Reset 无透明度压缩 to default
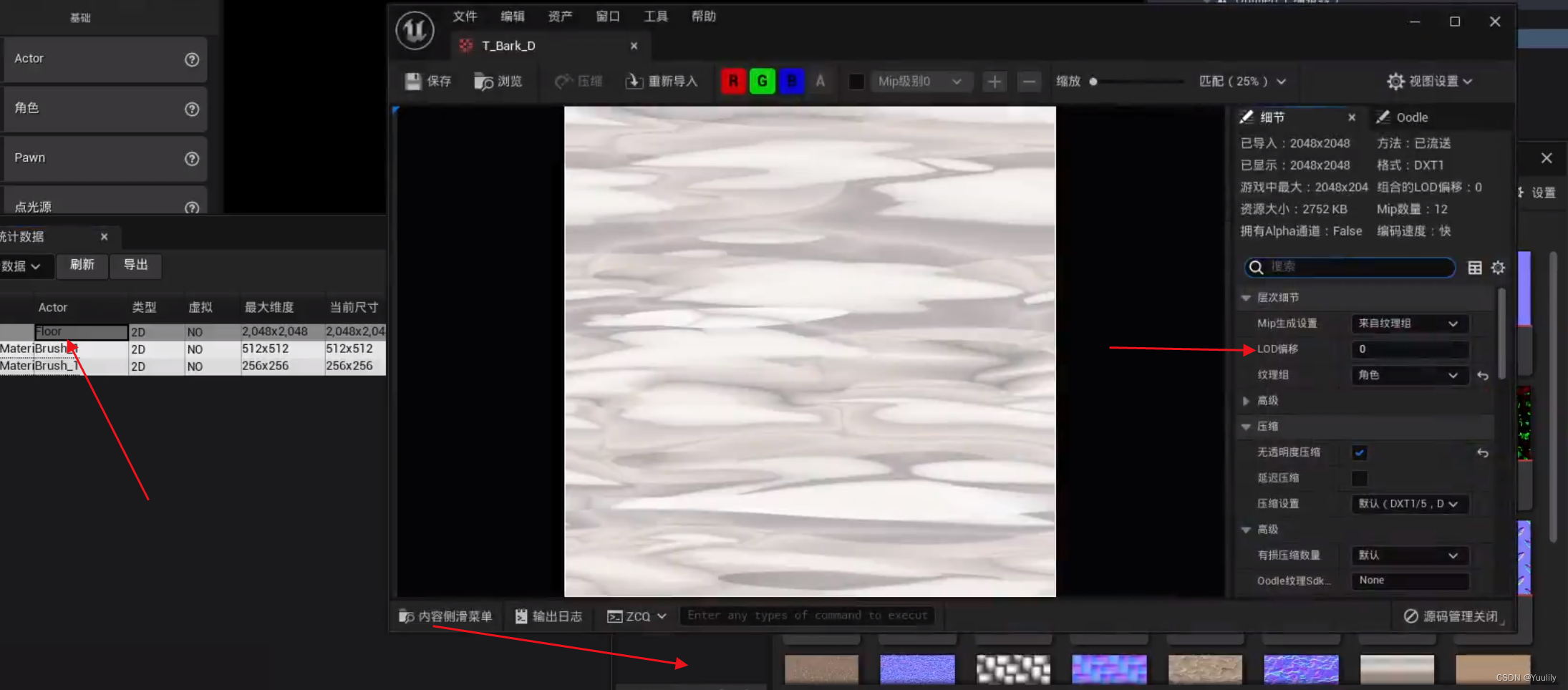Screen dimensions: 1568x690 [1483, 453]
